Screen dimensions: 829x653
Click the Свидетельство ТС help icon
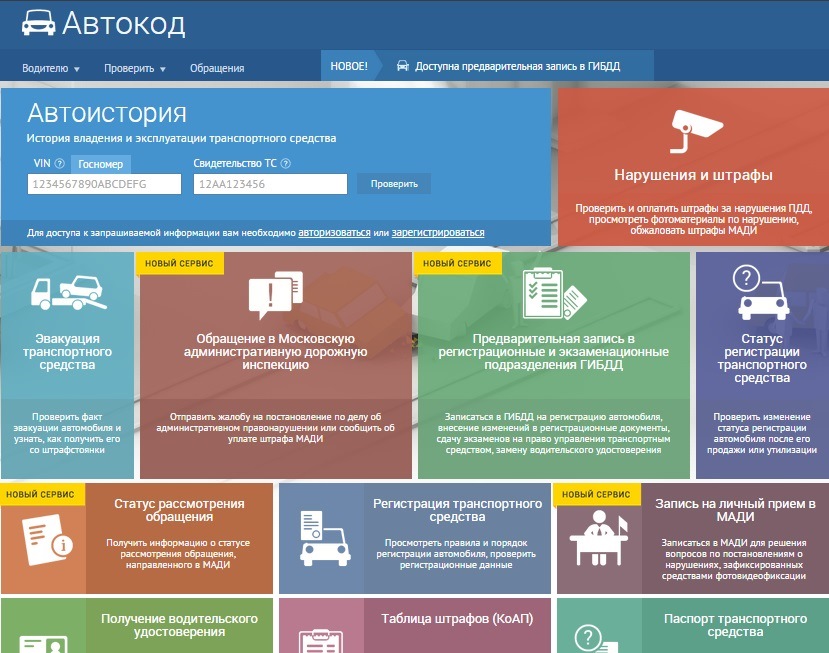click(285, 163)
